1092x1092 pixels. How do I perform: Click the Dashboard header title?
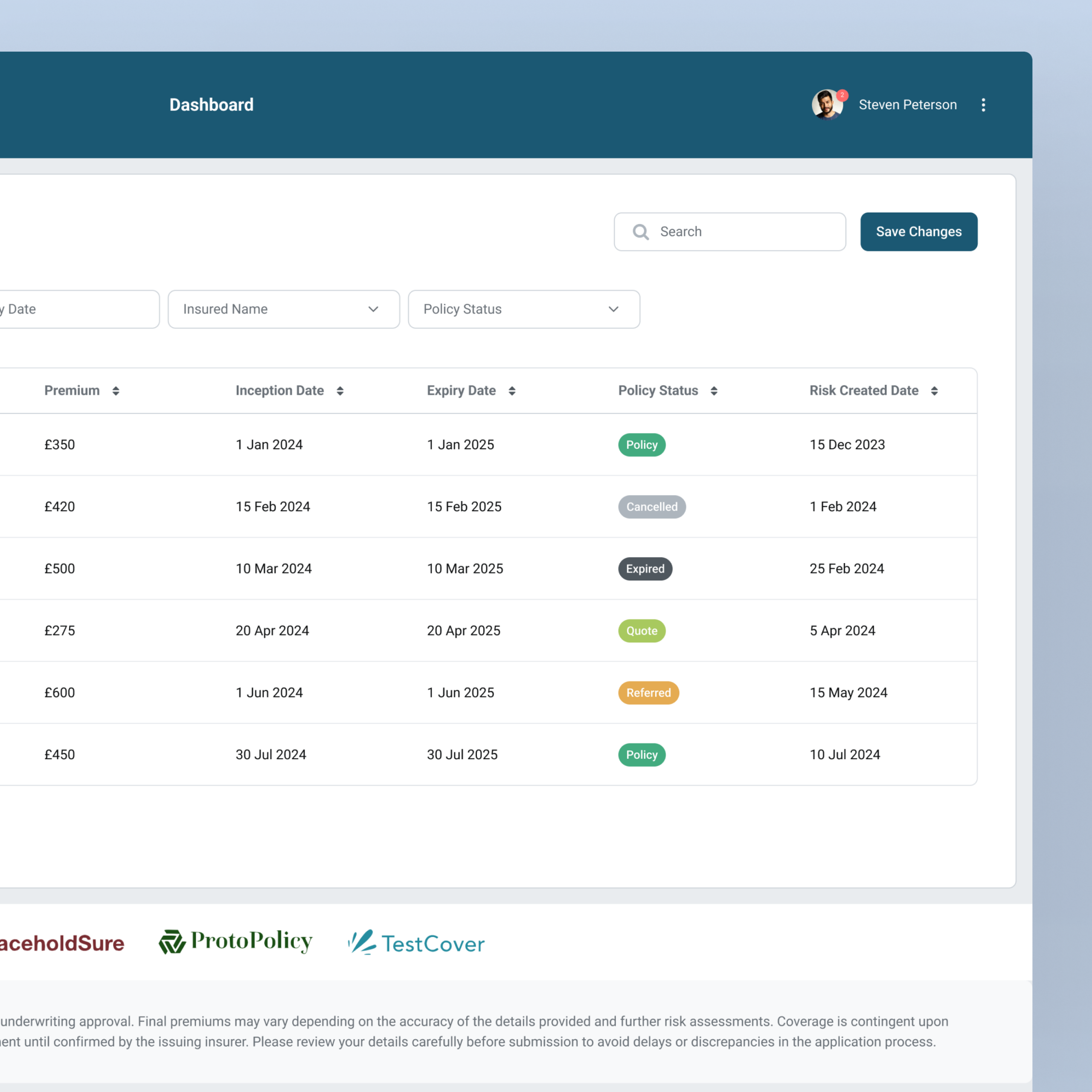[x=212, y=105]
